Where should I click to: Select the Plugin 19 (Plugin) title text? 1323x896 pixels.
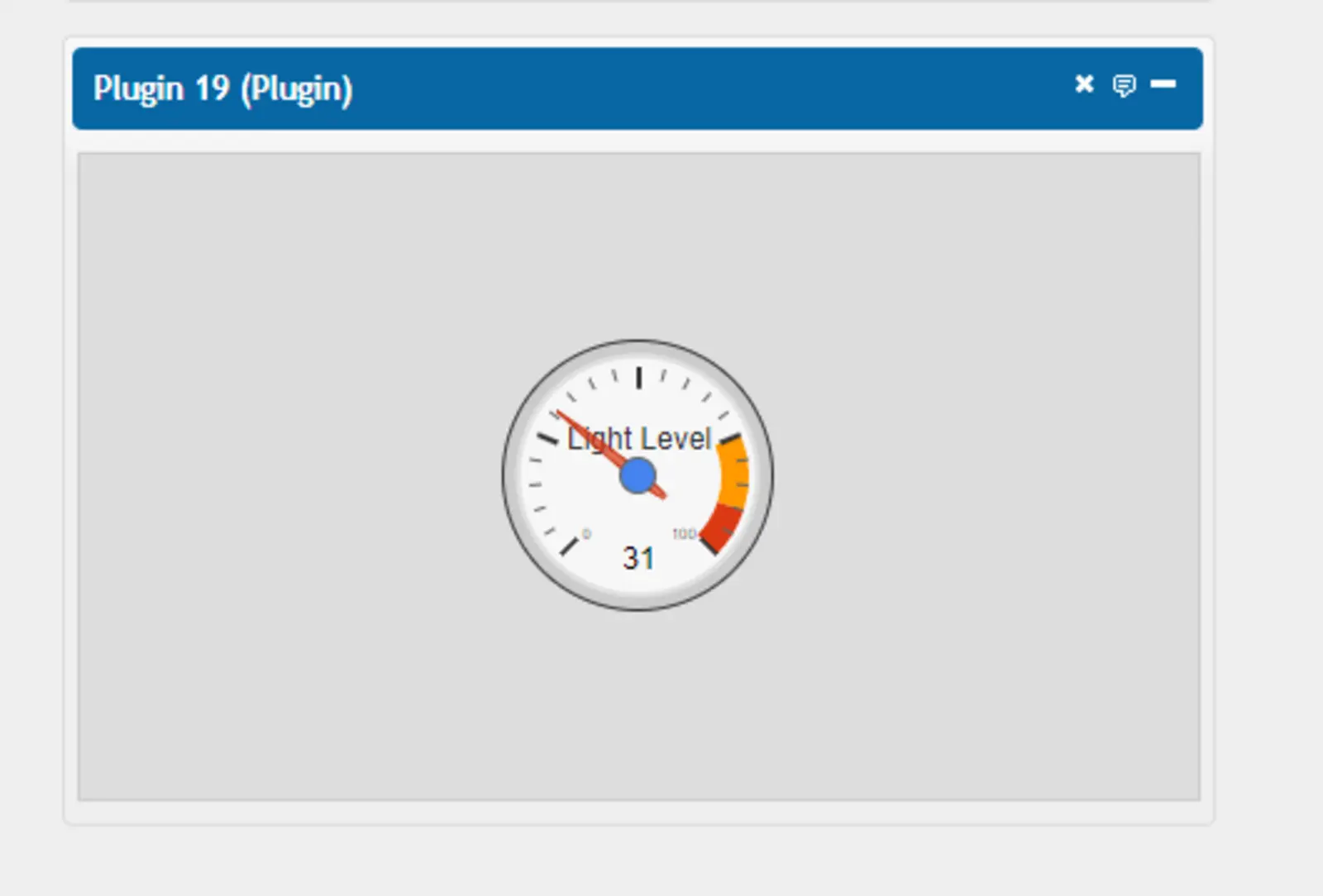click(222, 88)
